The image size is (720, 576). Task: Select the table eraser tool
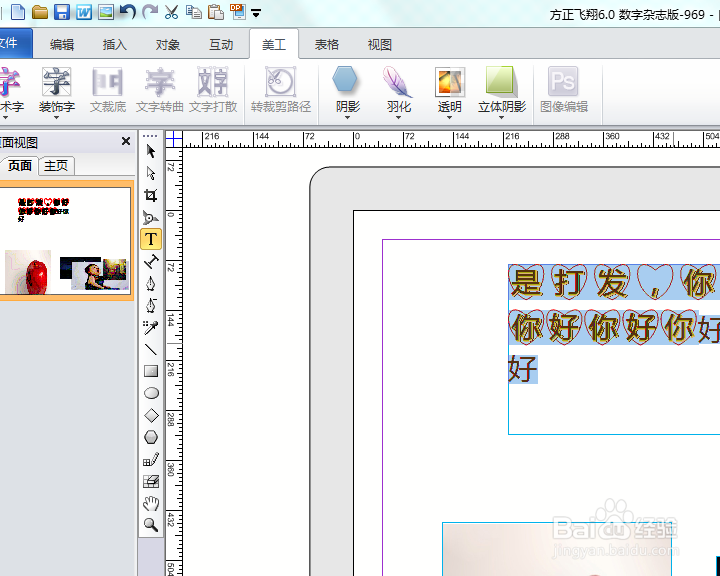click(151, 481)
